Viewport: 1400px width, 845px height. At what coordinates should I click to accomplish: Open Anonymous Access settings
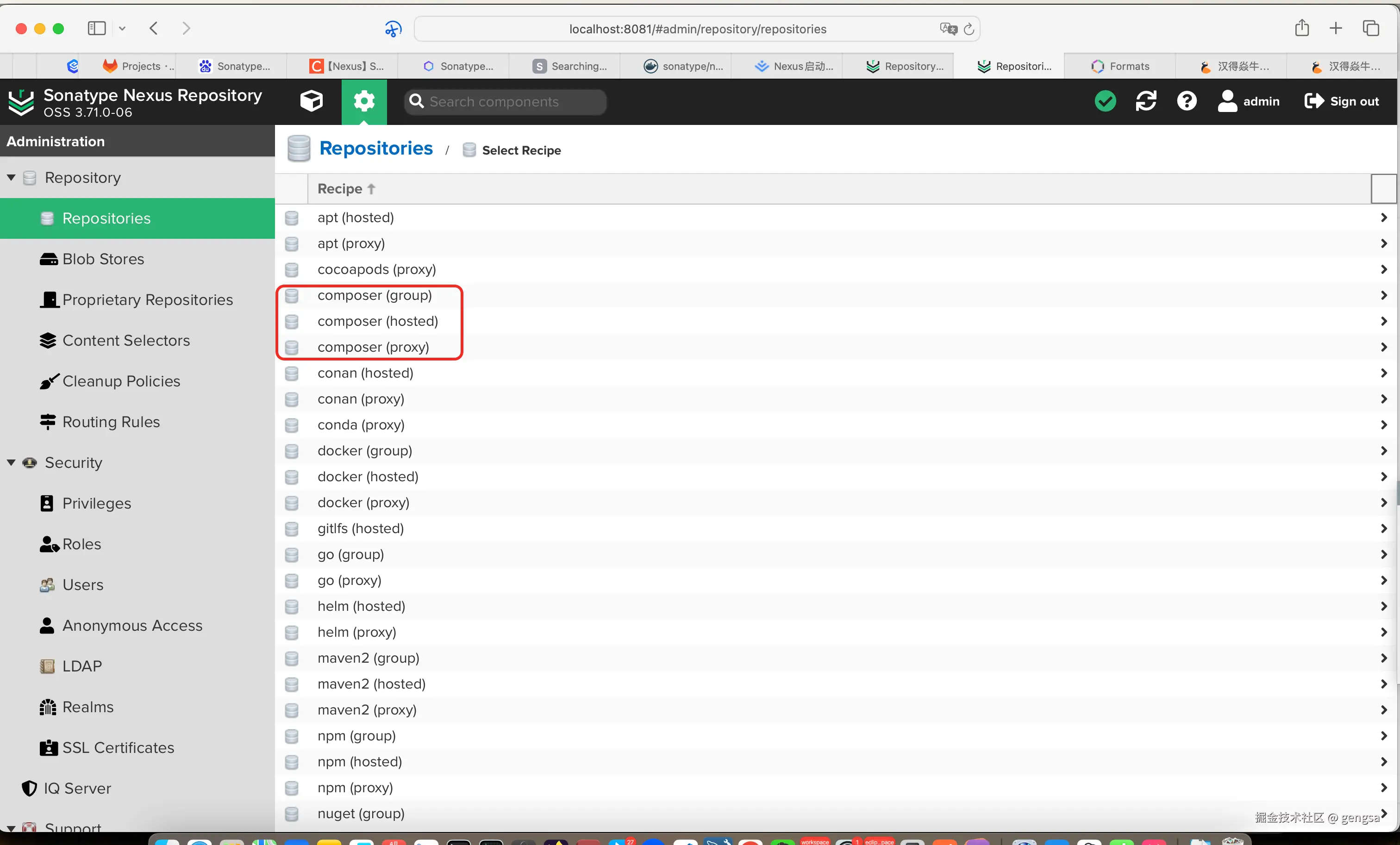tap(137, 626)
